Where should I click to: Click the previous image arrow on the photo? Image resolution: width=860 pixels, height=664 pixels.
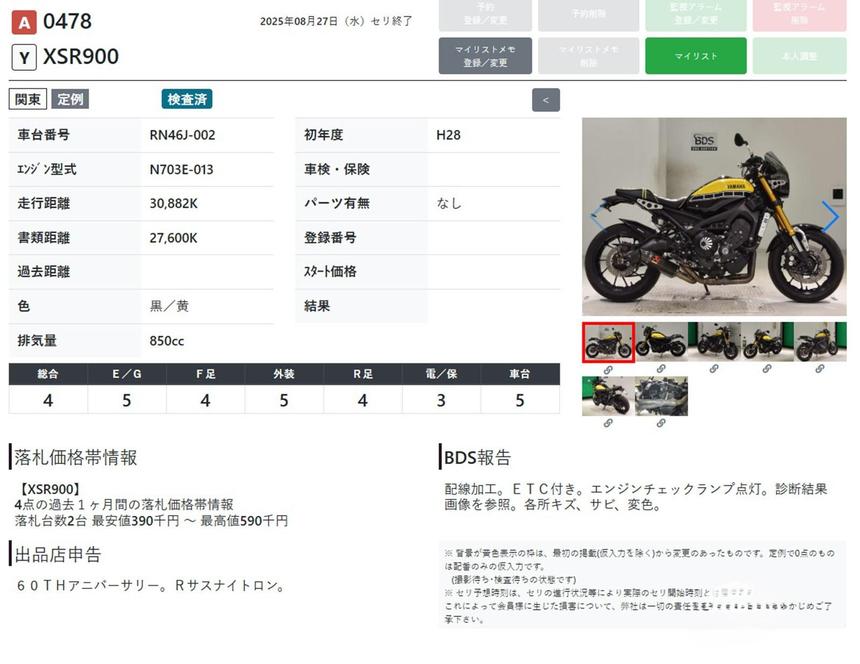coord(598,216)
